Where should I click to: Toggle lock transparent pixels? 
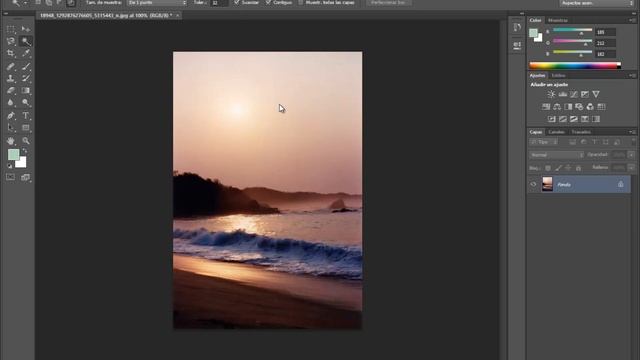click(548, 168)
